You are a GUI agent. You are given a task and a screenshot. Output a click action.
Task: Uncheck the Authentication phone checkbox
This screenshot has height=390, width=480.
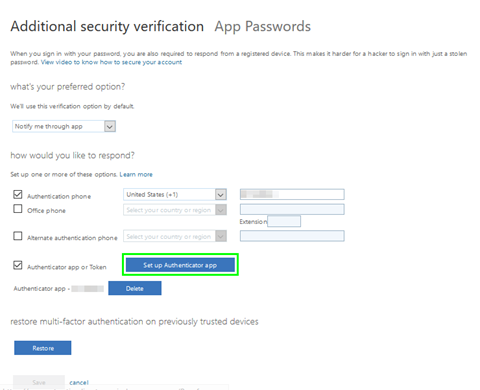click(x=18, y=194)
